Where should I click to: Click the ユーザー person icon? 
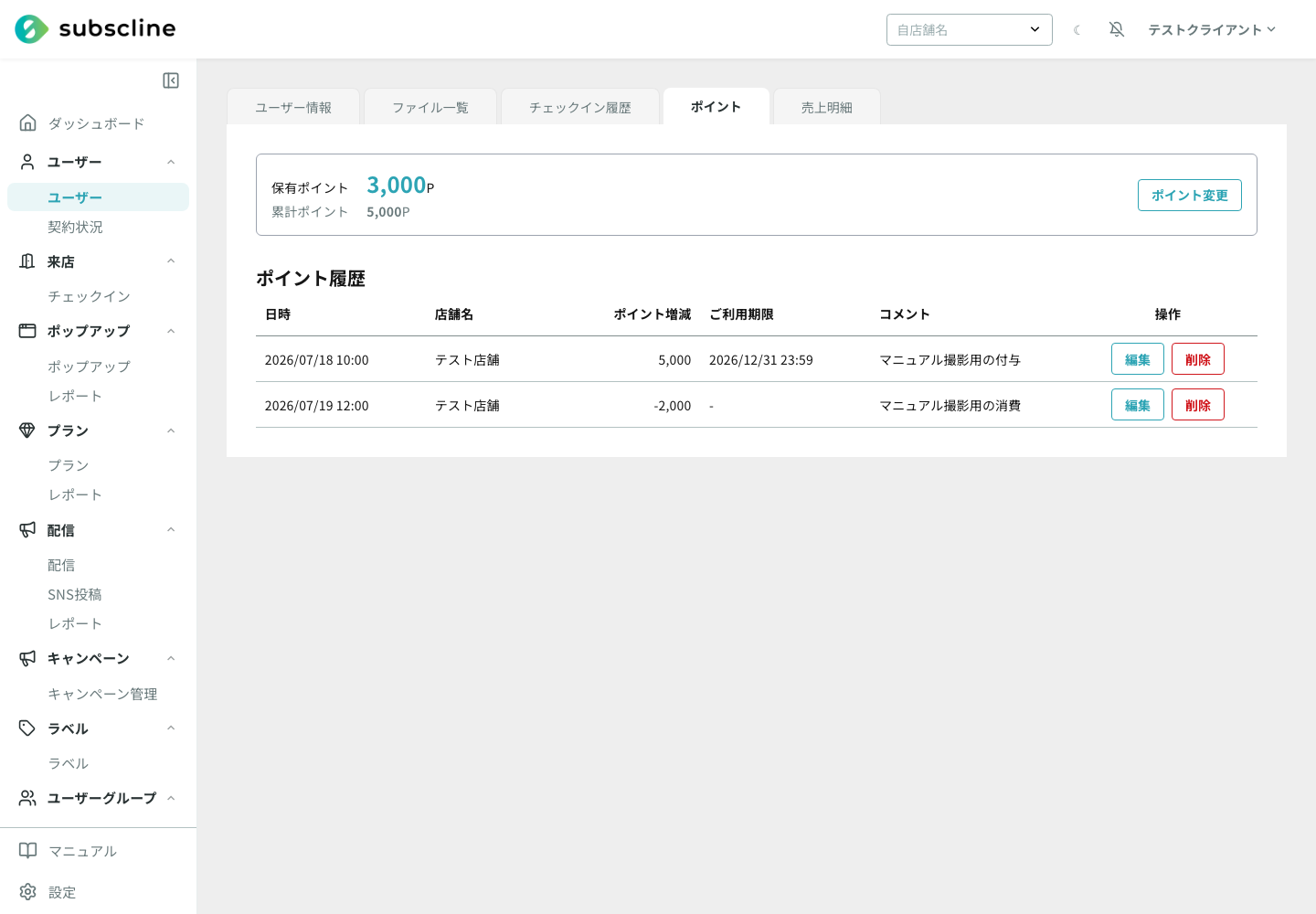tap(28, 162)
